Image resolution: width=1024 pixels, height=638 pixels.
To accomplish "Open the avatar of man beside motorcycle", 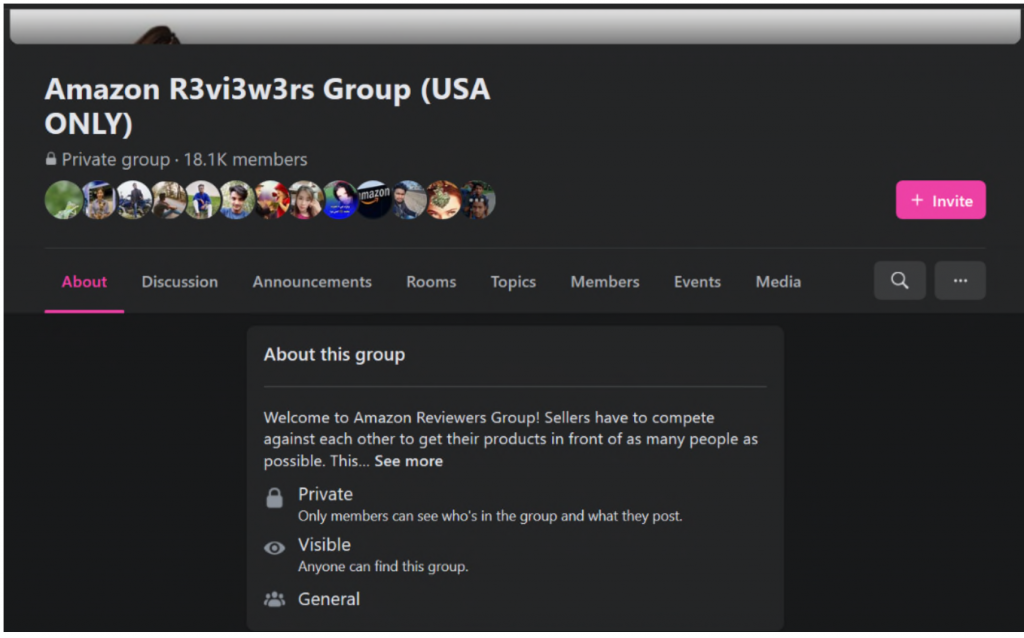I will pyautogui.click(x=133, y=200).
